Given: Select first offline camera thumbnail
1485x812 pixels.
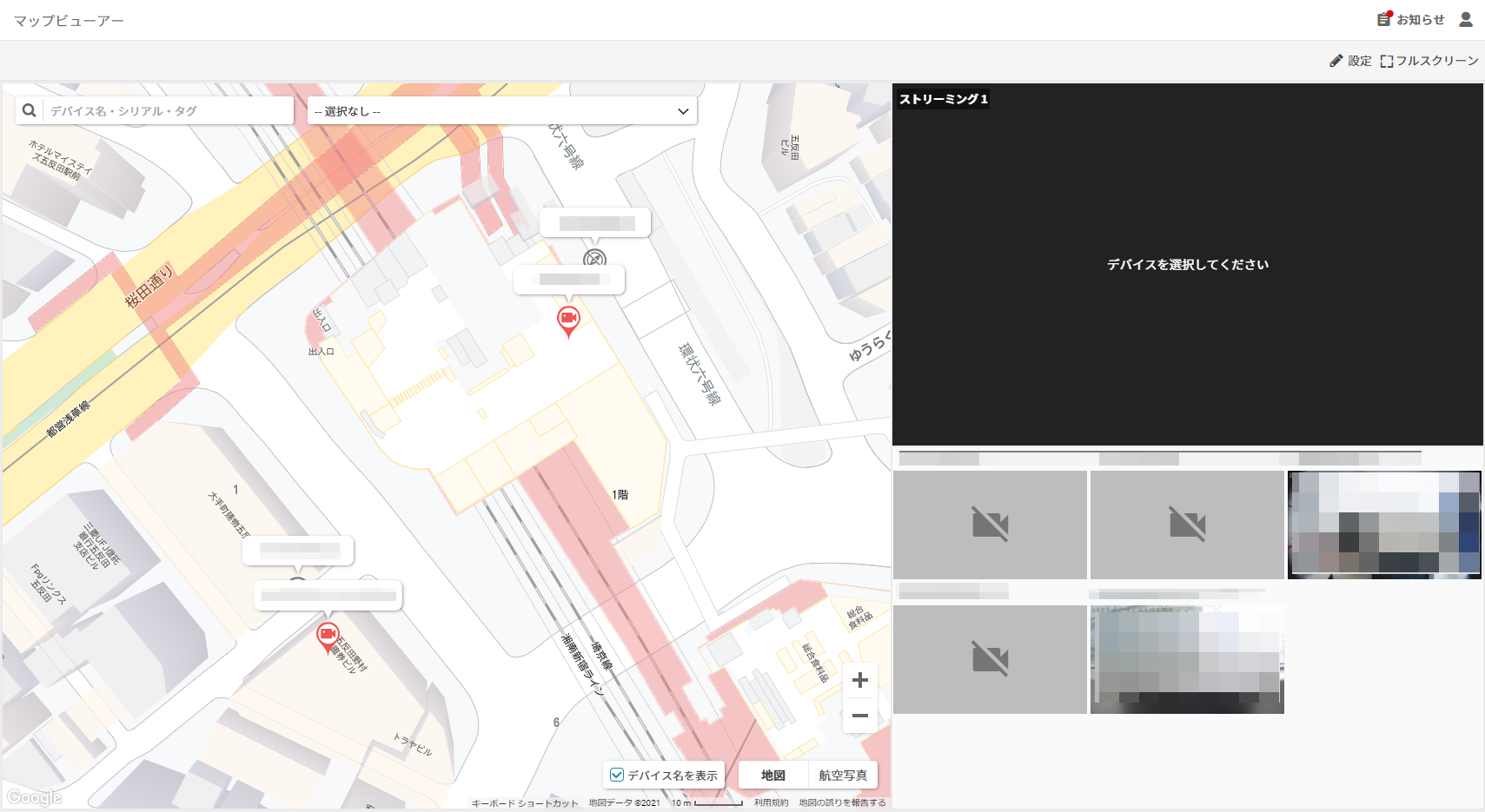Looking at the screenshot, I should pos(990,525).
